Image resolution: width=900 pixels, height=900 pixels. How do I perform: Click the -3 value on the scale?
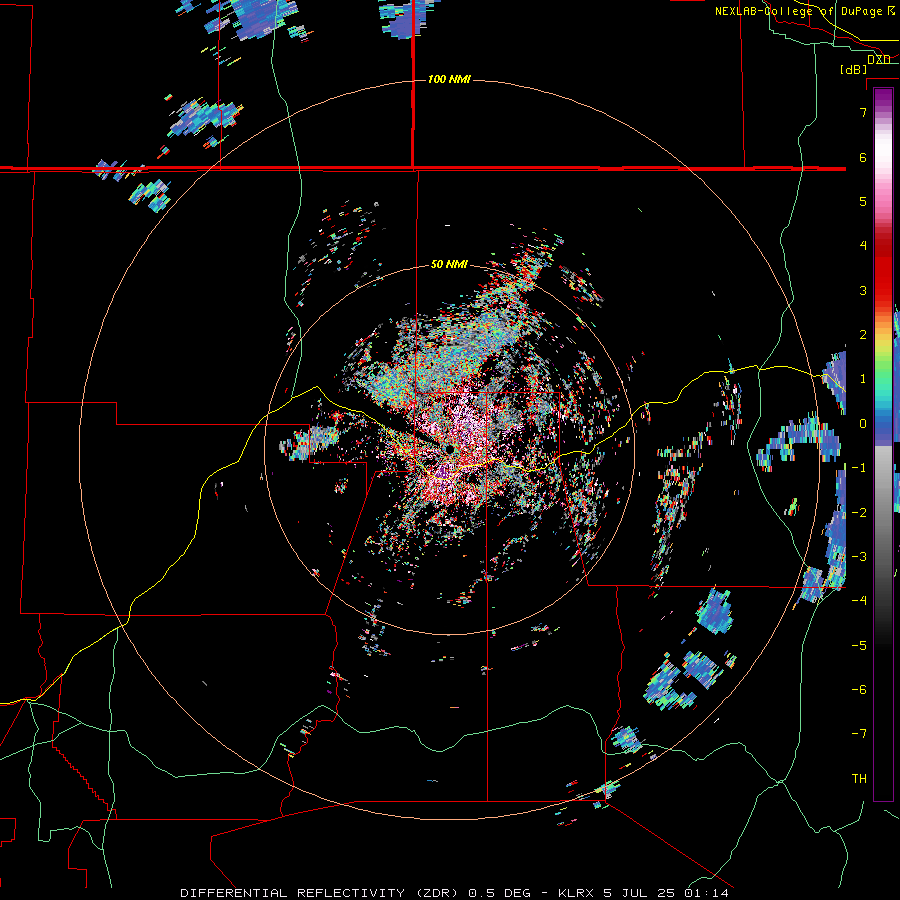(859, 557)
